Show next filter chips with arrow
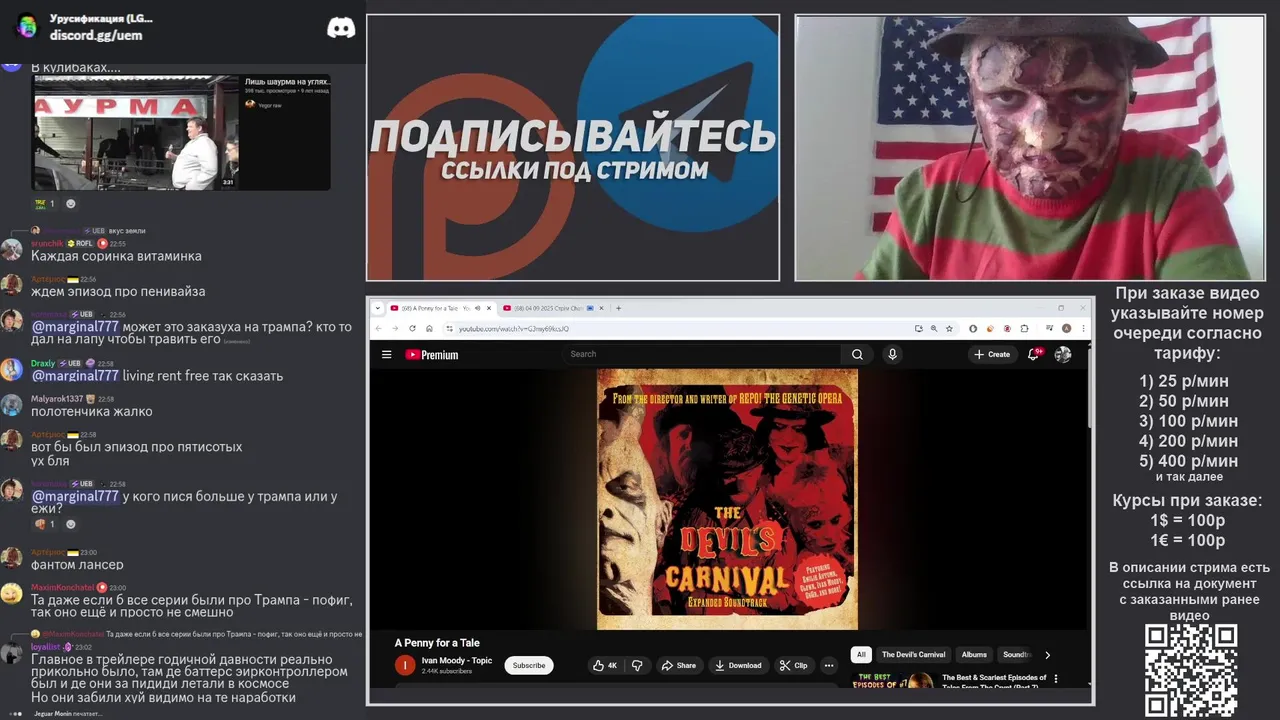The image size is (1280, 720). (x=1047, y=655)
